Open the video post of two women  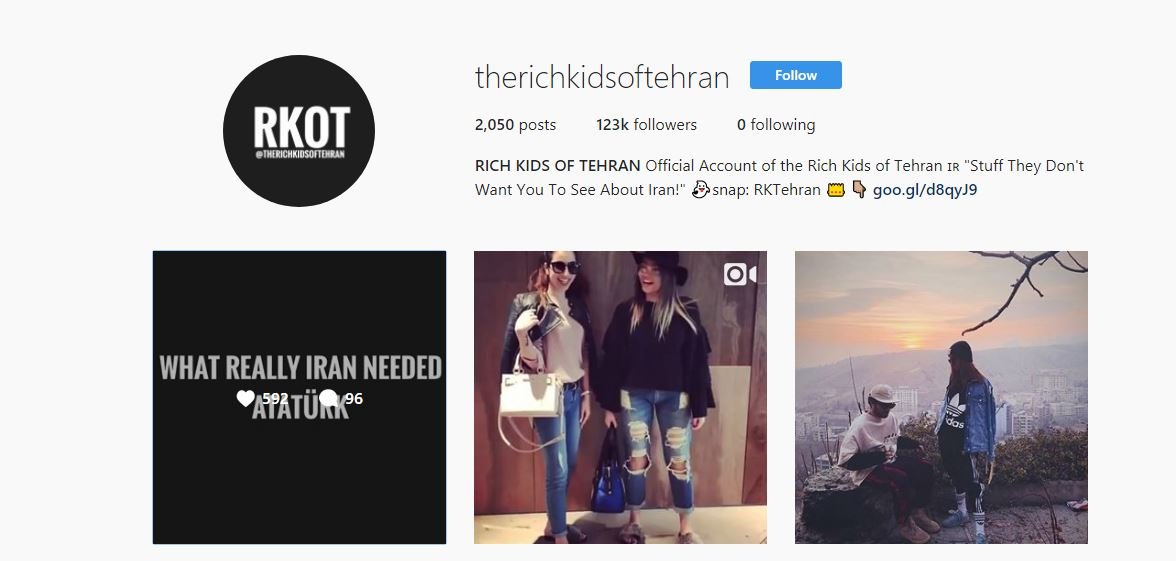(620, 398)
